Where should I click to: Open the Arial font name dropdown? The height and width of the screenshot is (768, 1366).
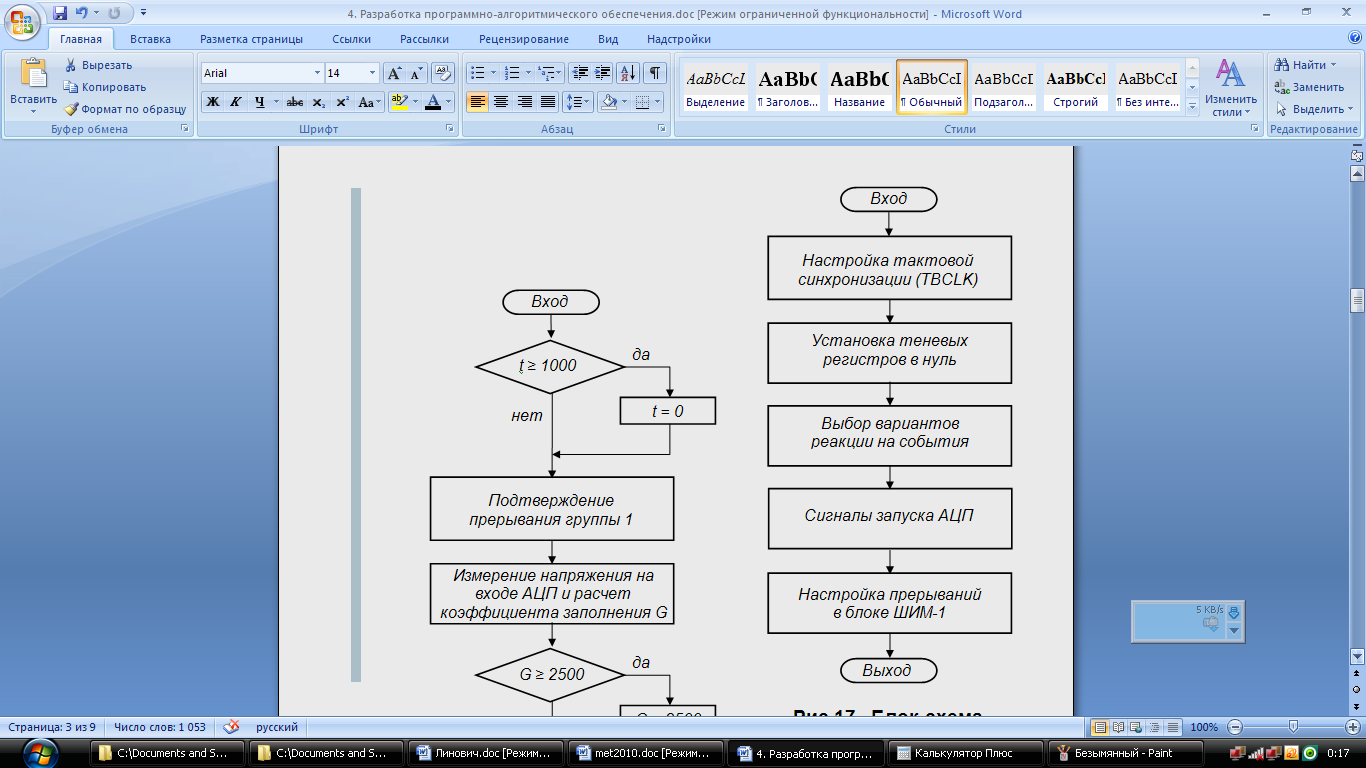[x=317, y=73]
